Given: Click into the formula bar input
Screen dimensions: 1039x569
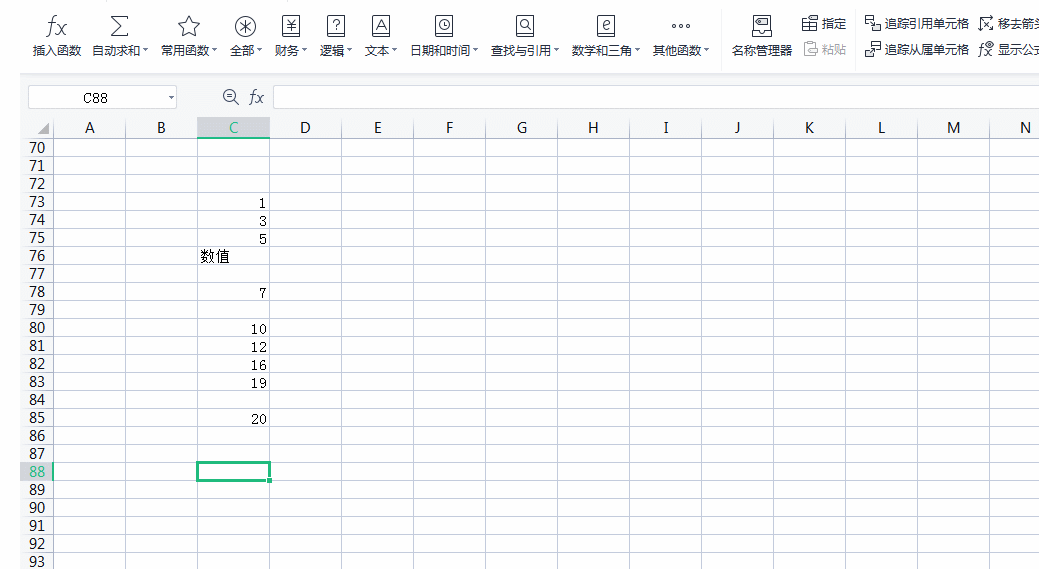Looking at the screenshot, I should 656,97.
